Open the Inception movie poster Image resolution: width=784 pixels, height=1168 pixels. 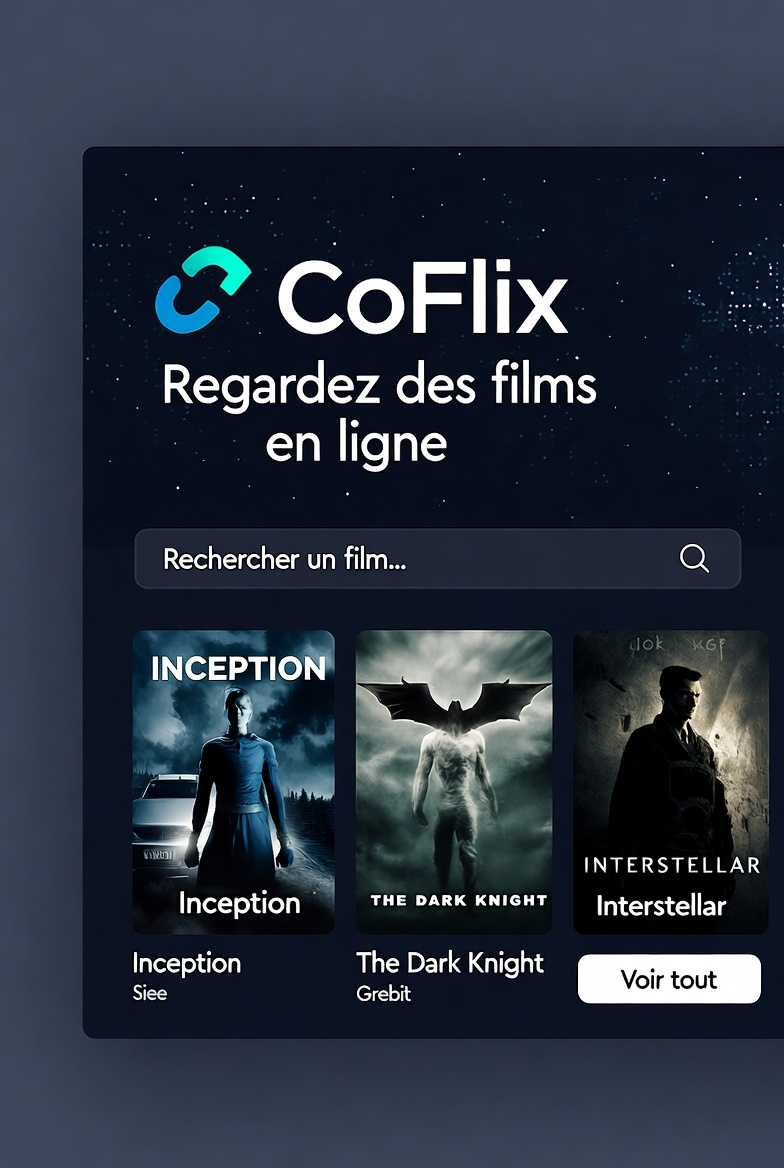point(233,781)
